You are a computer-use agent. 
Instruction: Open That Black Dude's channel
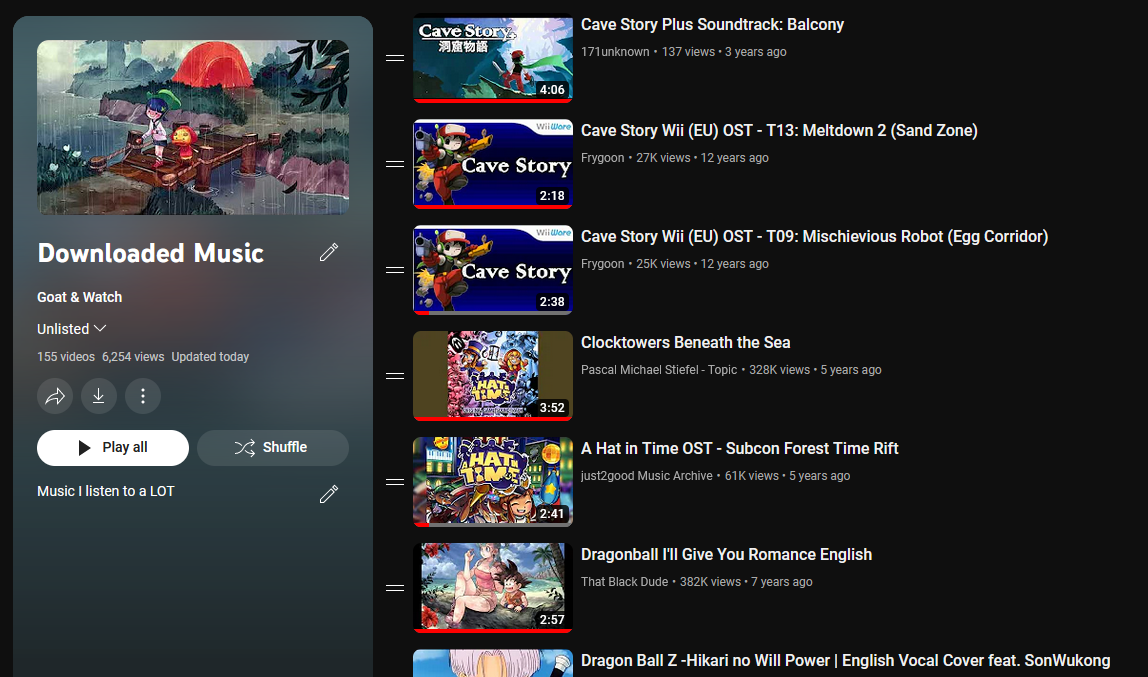click(x=625, y=582)
